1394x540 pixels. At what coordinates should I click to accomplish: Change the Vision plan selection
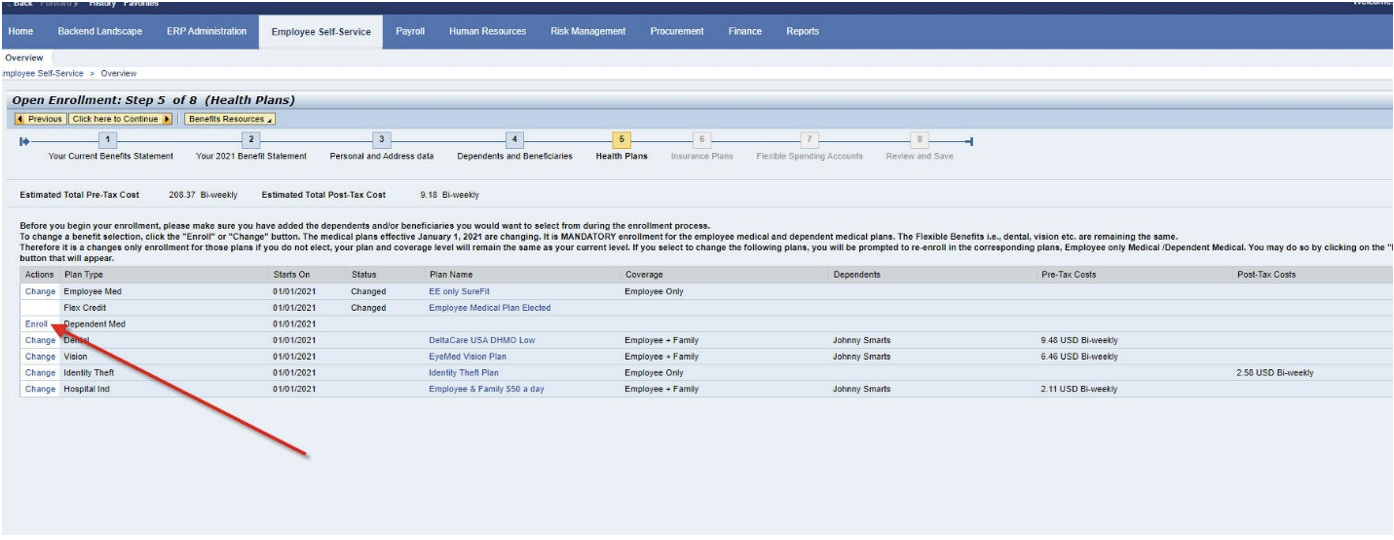(40, 356)
